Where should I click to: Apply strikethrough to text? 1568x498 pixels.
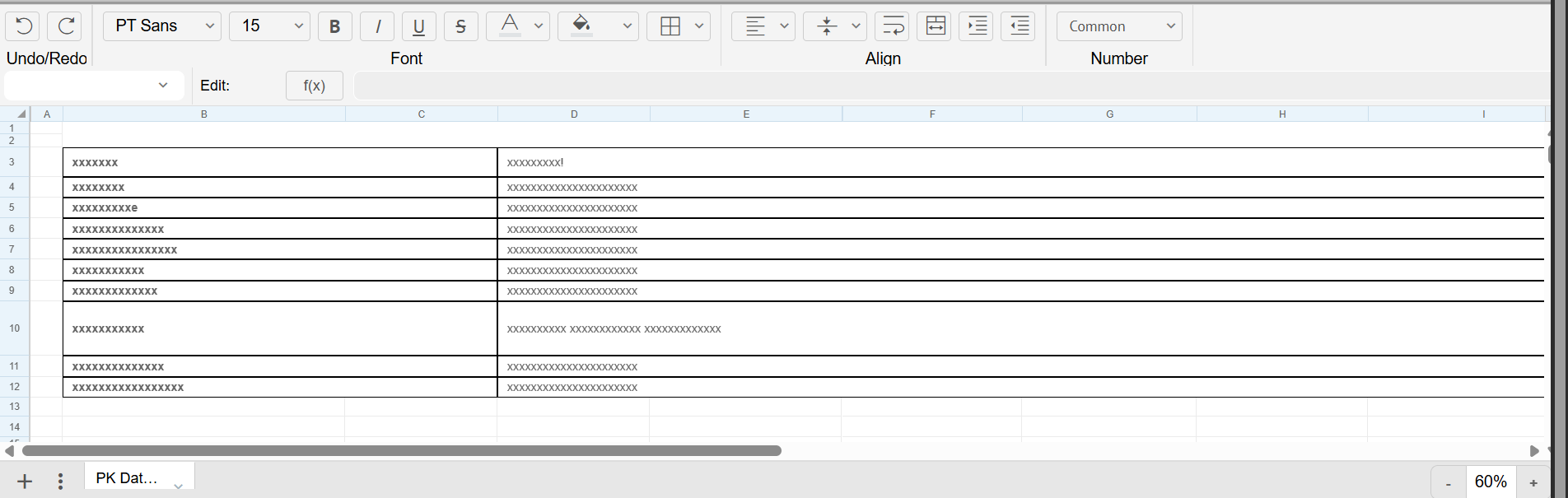pyautogui.click(x=460, y=26)
